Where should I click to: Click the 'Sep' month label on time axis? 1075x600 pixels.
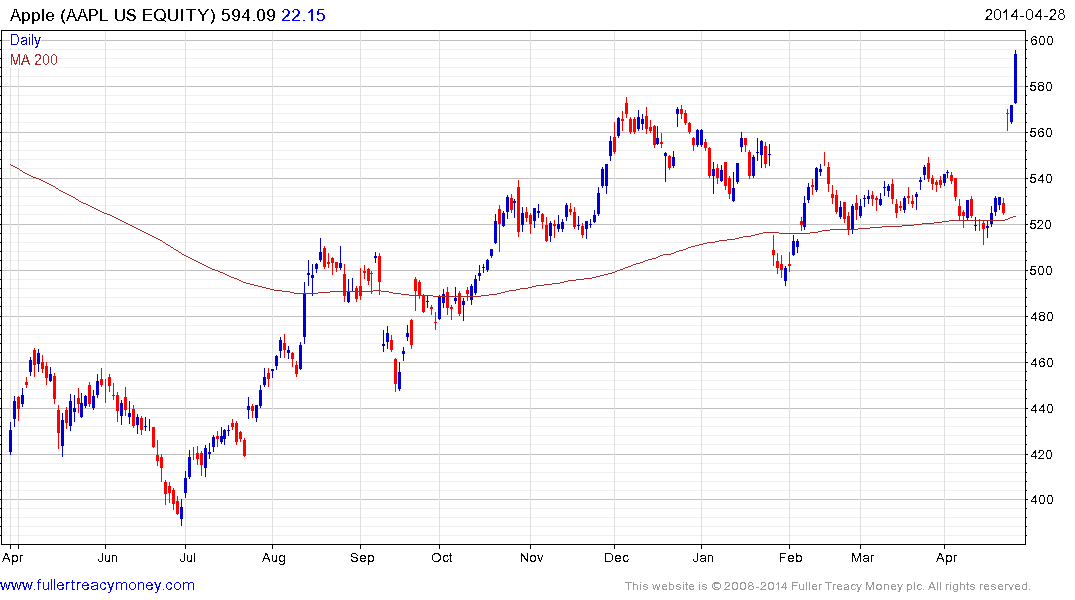[362, 557]
